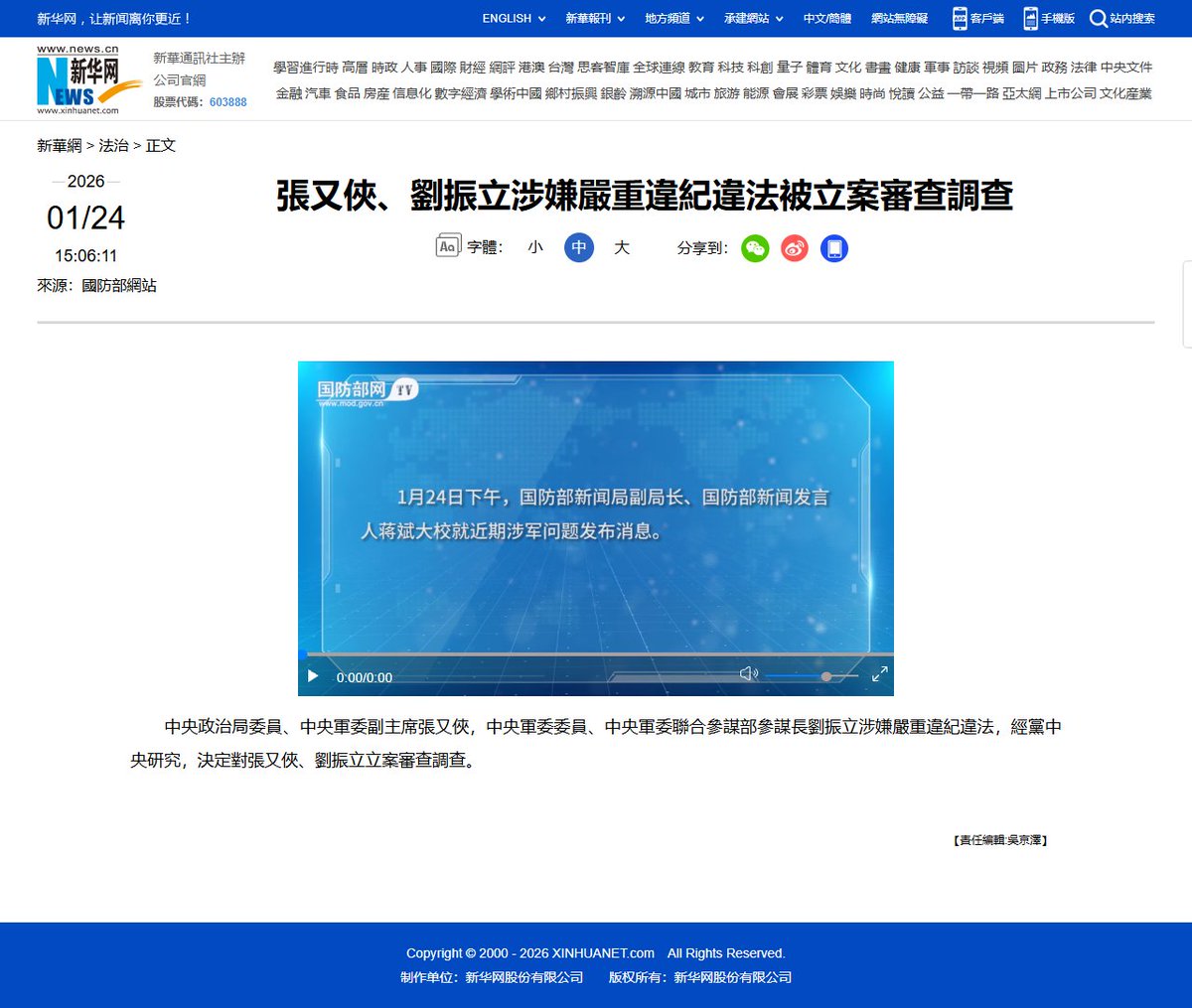
Task: Switch font size to 大
Action: coord(622,248)
